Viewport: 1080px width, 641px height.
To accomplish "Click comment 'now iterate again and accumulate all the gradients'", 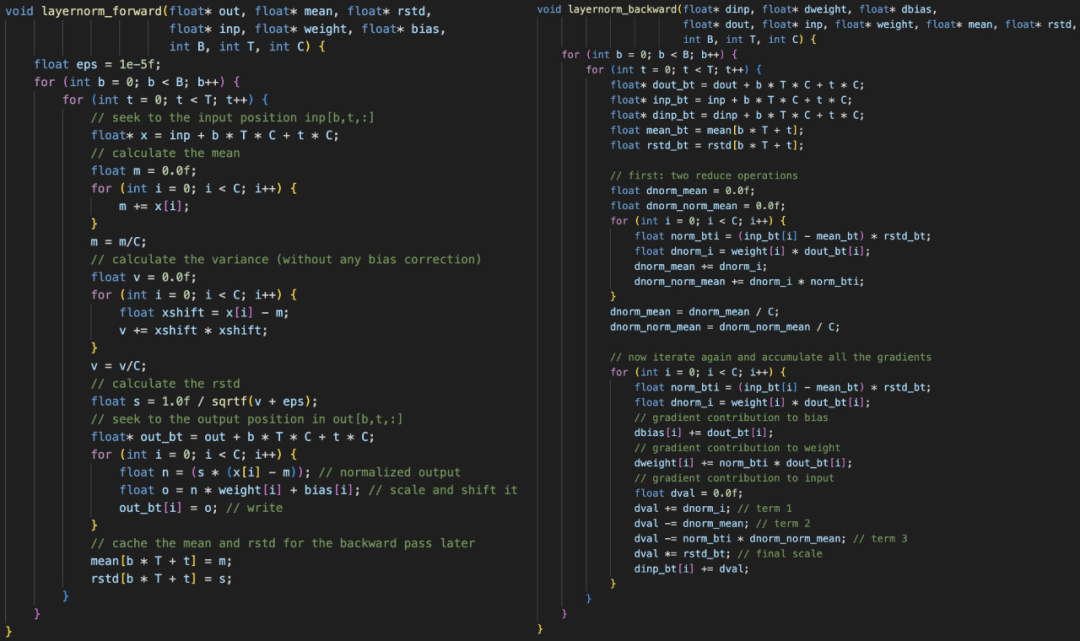I will [771, 358].
